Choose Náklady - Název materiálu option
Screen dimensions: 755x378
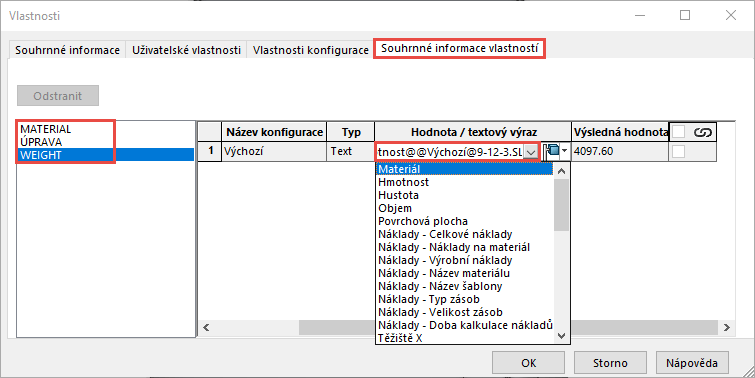pyautogui.click(x=465, y=273)
